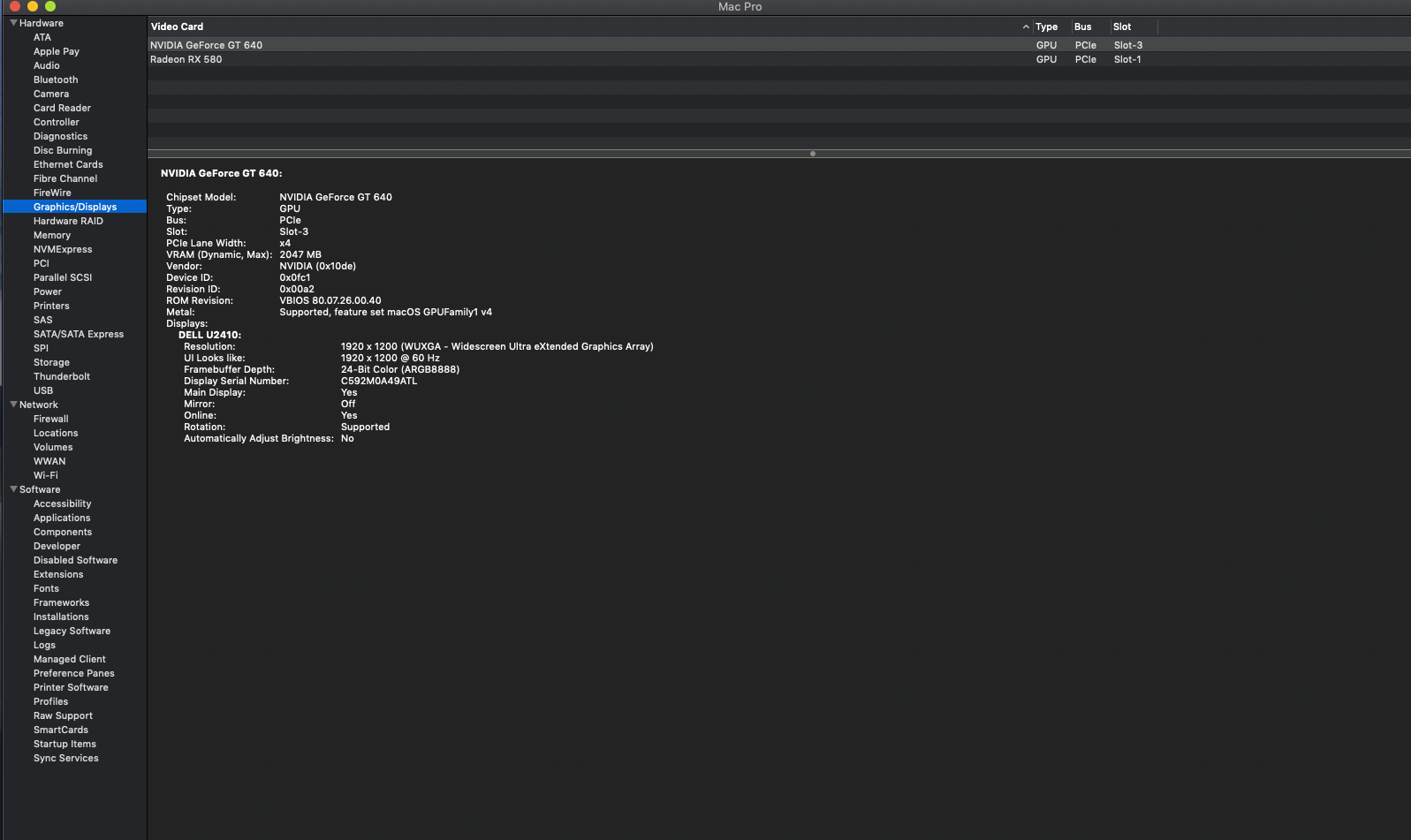Open Sync Services section
The width and height of the screenshot is (1411, 840).
point(66,758)
